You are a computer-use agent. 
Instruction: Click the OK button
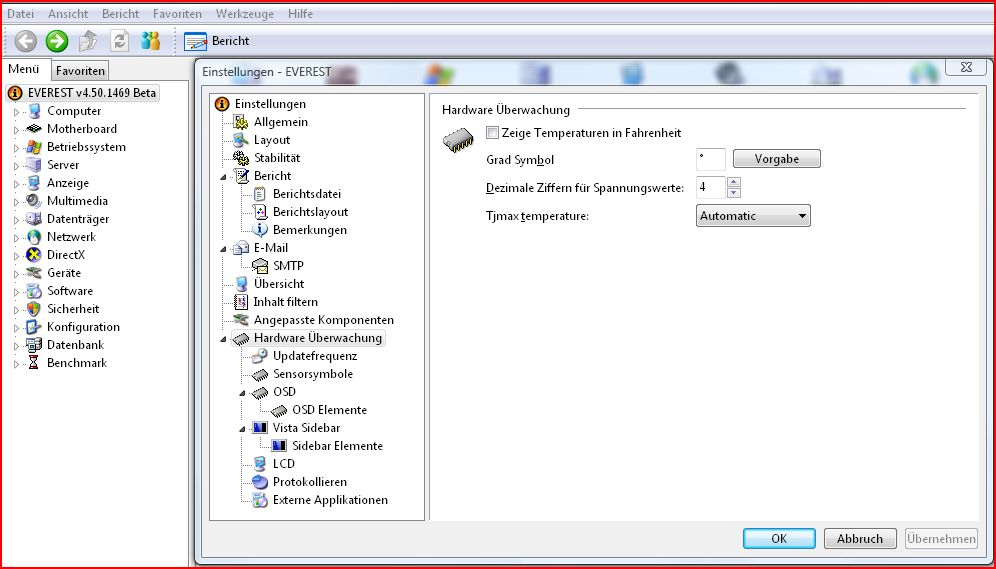(779, 539)
